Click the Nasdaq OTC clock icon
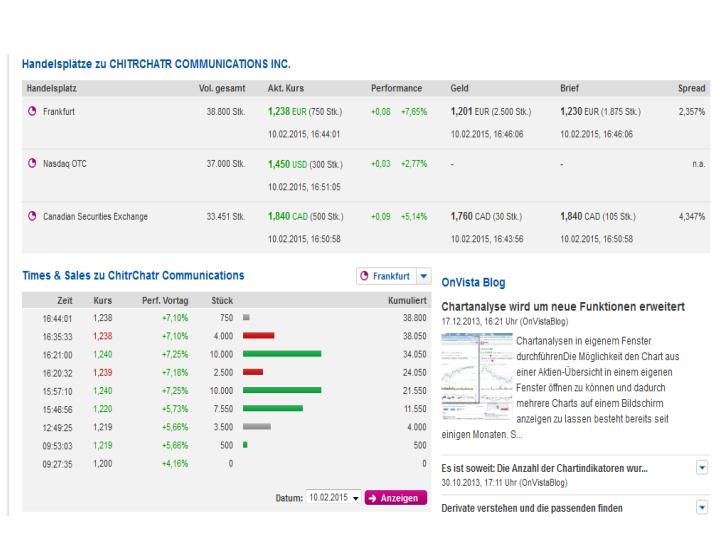 [x=32, y=163]
